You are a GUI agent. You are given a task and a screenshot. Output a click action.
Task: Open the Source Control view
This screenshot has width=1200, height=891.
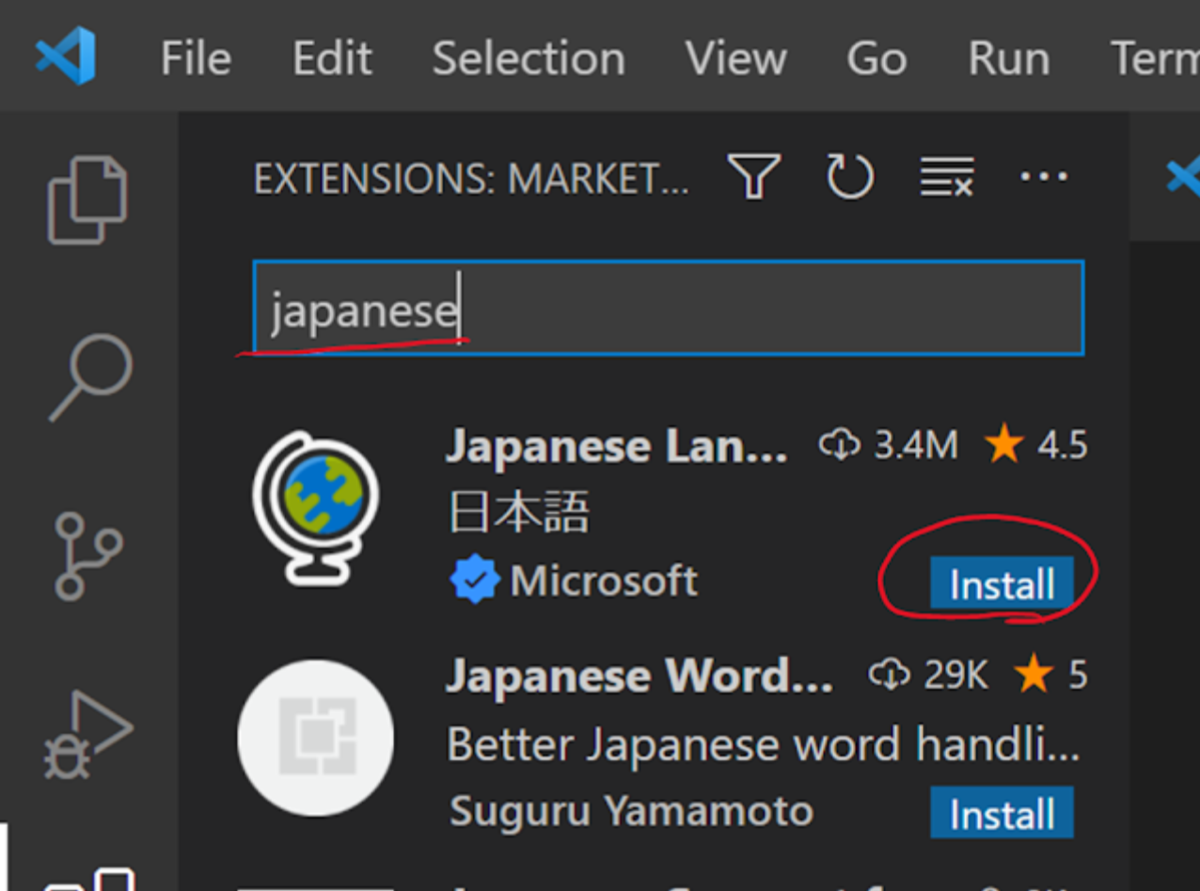(88, 555)
